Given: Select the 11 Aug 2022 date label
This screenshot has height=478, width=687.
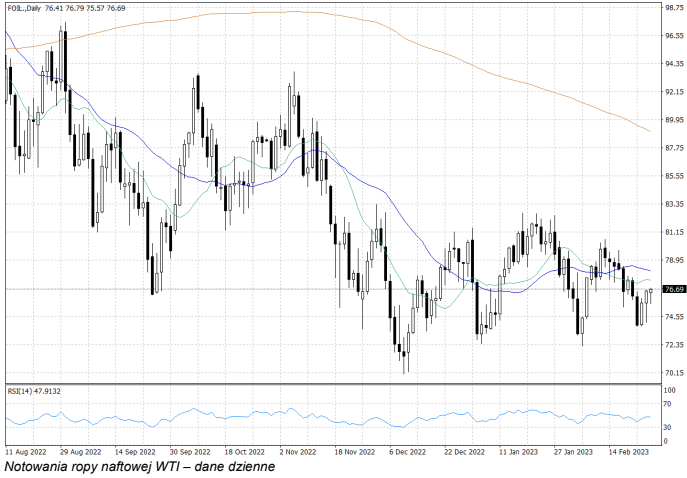Looking at the screenshot, I should coord(25,451).
